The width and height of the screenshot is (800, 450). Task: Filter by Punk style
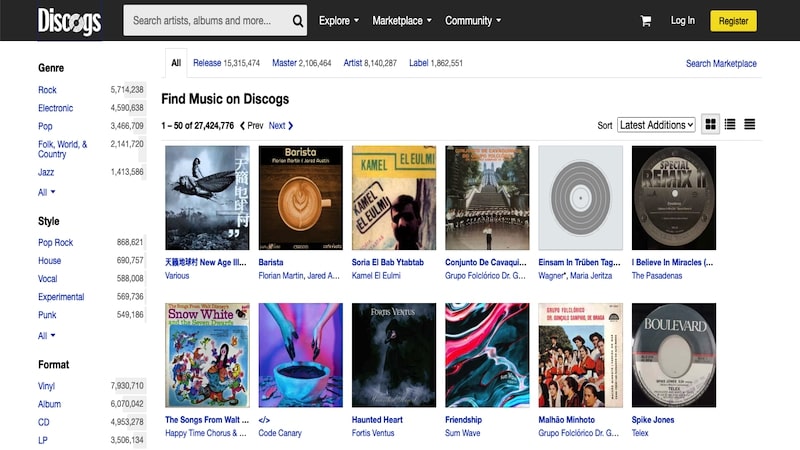(47, 315)
